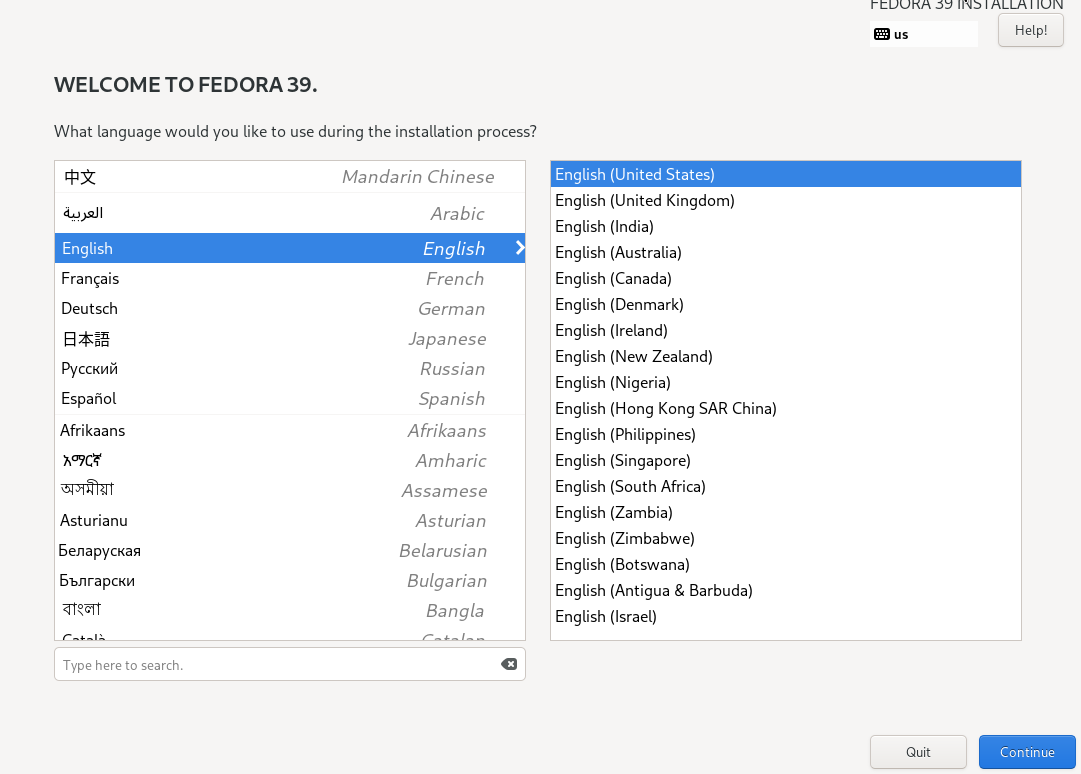Click the Continue button

[x=1027, y=752]
